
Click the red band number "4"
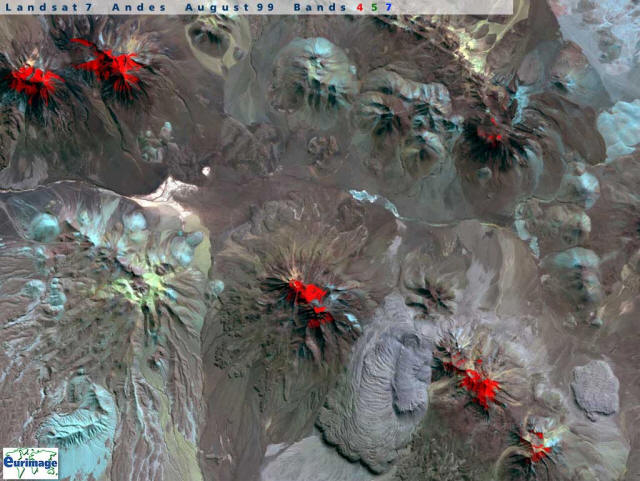point(360,7)
